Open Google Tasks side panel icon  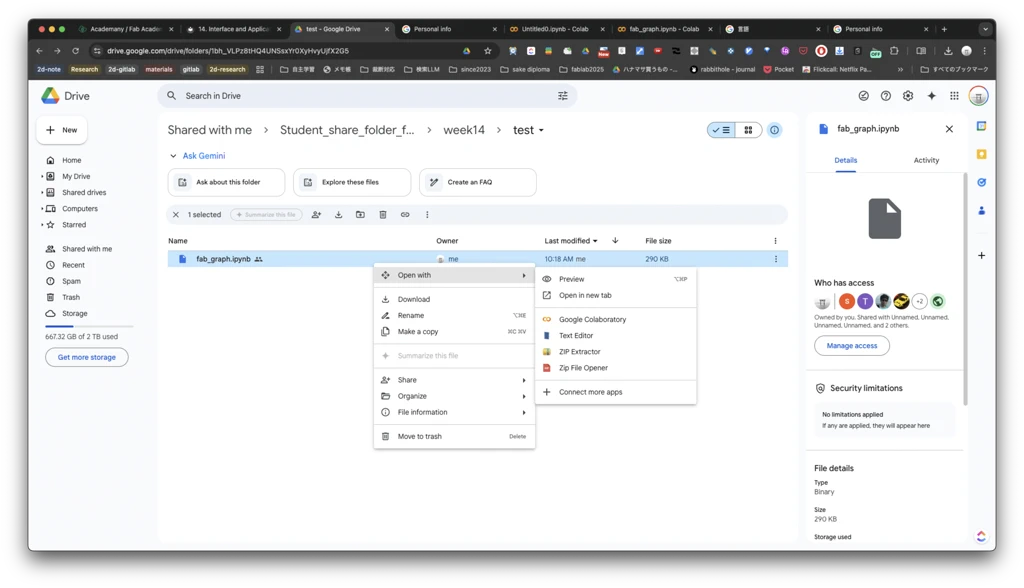pos(981,182)
